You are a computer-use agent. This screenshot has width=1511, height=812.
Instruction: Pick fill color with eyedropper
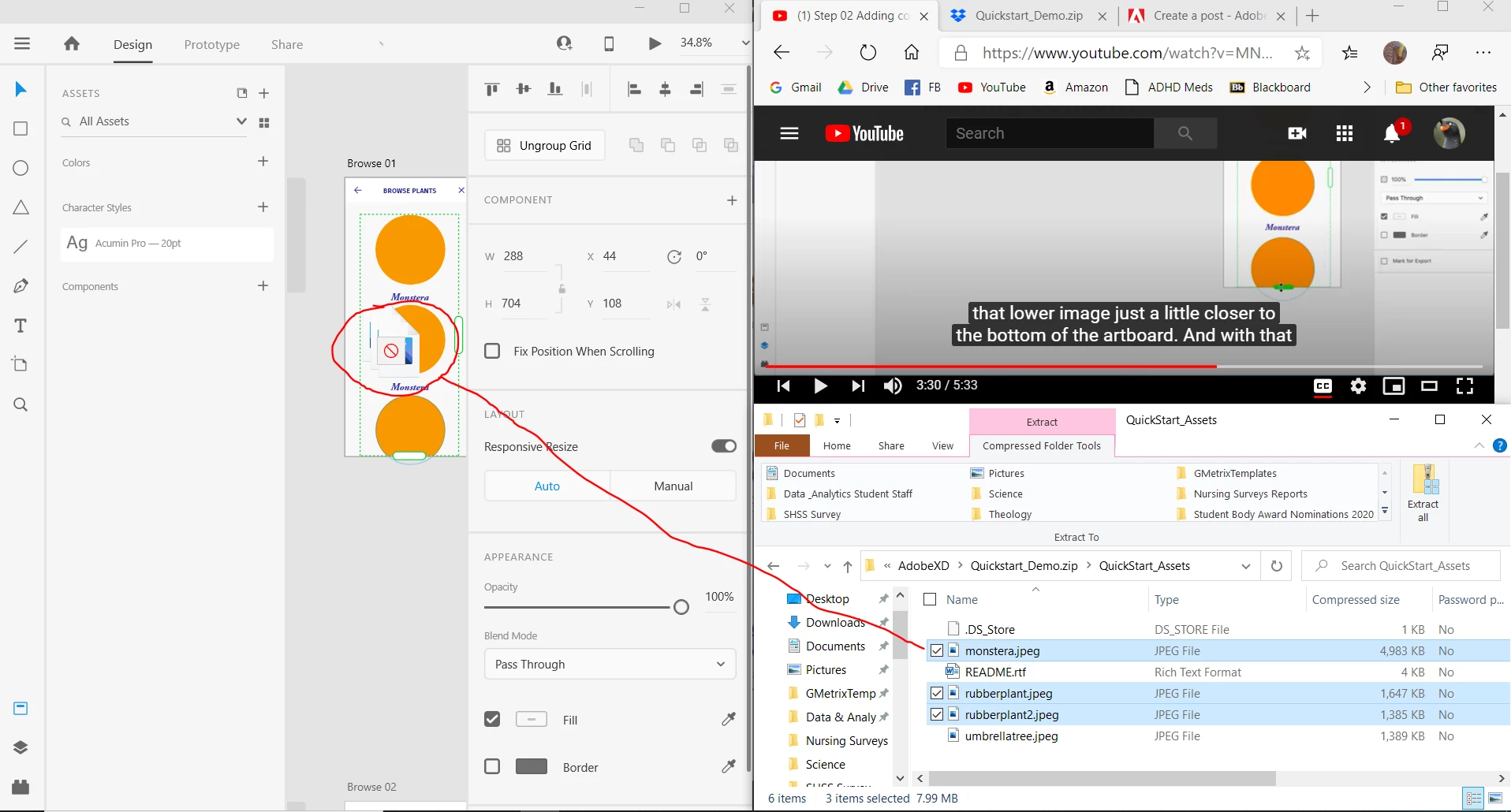pyautogui.click(x=729, y=719)
